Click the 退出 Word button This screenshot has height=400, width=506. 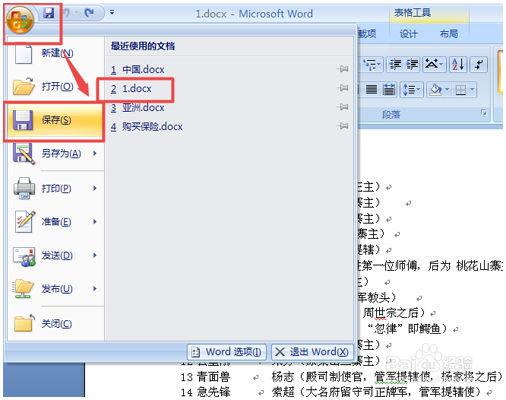(312, 352)
